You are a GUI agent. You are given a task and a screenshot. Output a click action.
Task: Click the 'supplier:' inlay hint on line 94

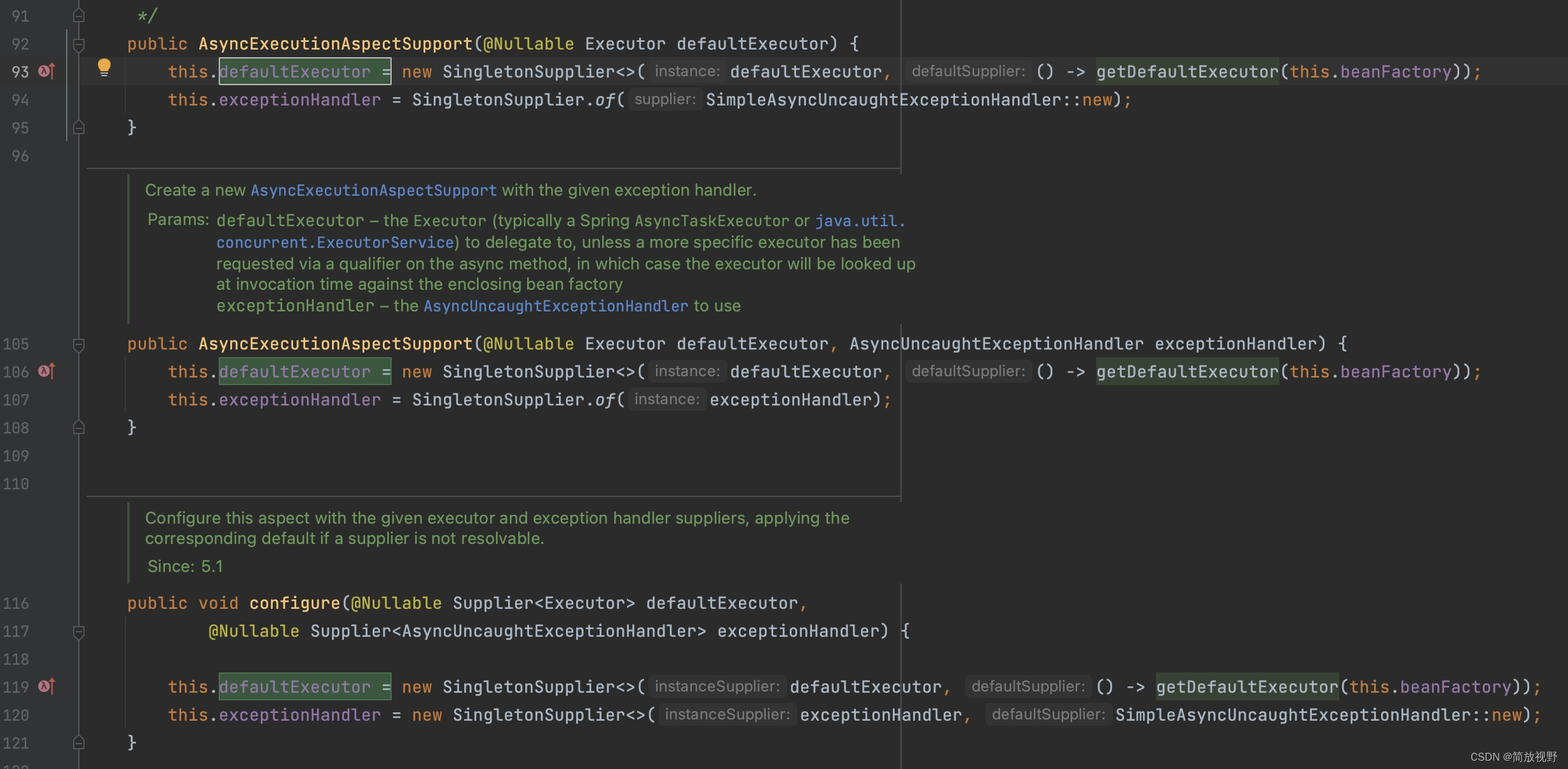[664, 100]
